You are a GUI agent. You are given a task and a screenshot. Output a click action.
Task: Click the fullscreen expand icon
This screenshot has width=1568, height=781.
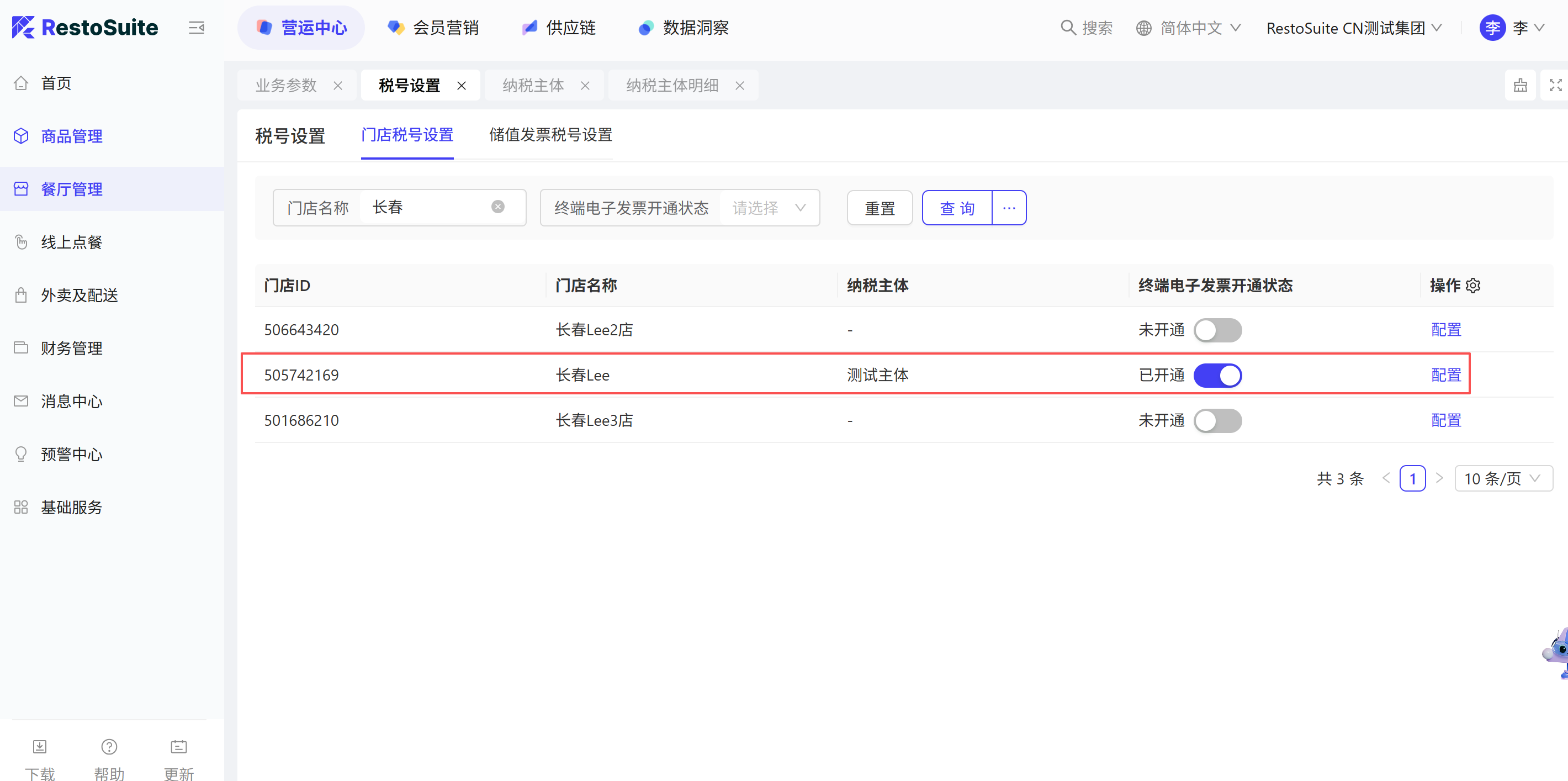(1555, 85)
